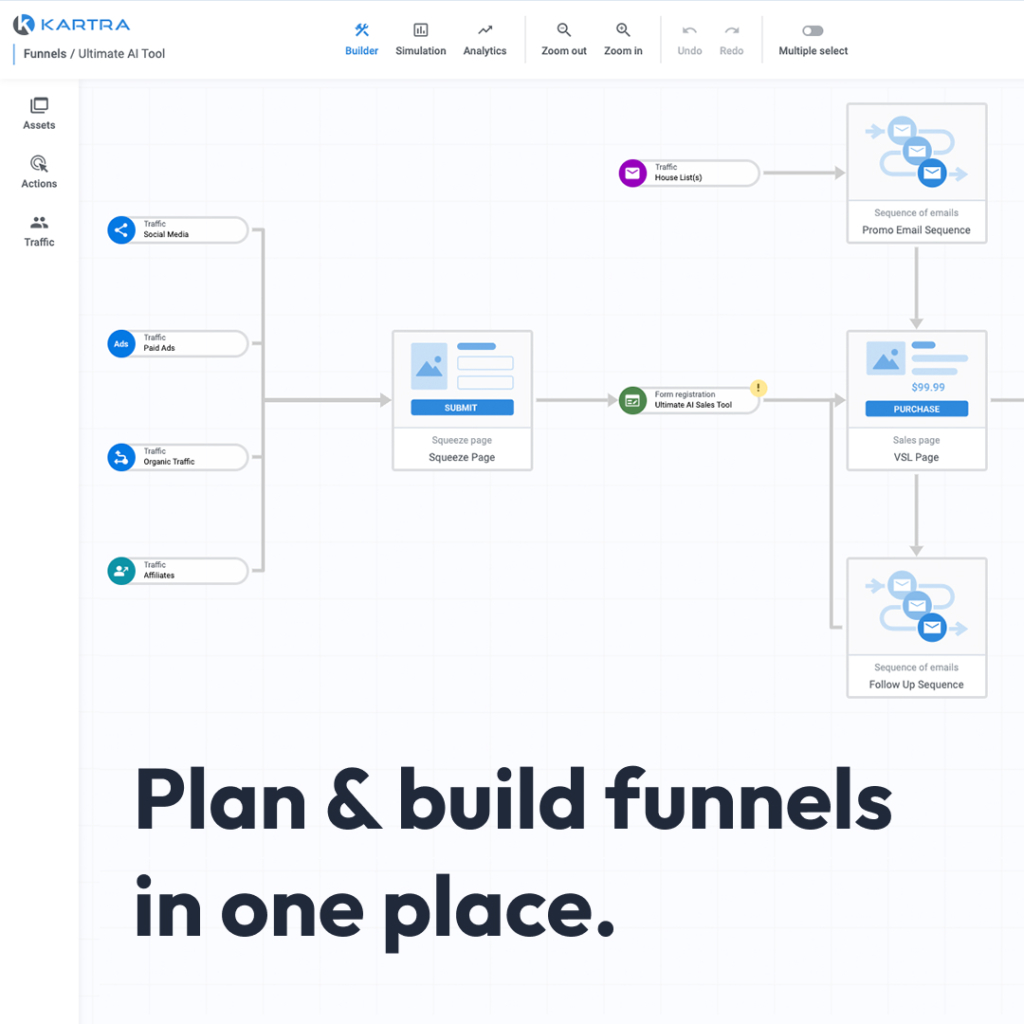Click the Zoom out magnifier icon
This screenshot has height=1024, width=1024.
(564, 31)
